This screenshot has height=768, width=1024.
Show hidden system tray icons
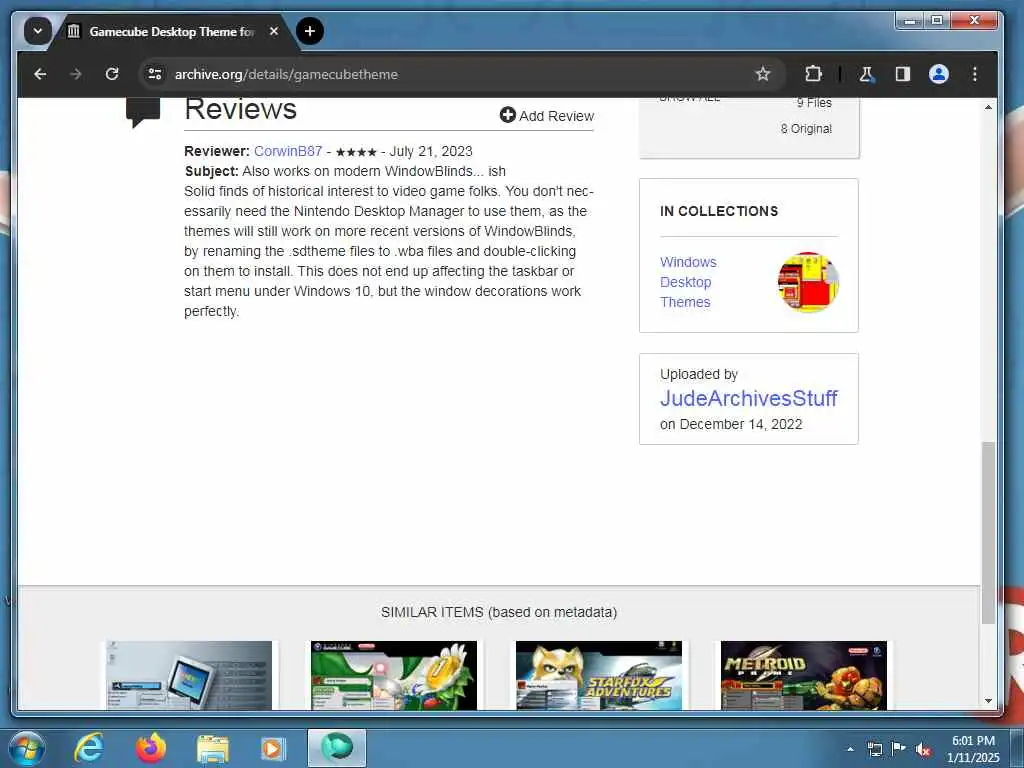coord(850,749)
